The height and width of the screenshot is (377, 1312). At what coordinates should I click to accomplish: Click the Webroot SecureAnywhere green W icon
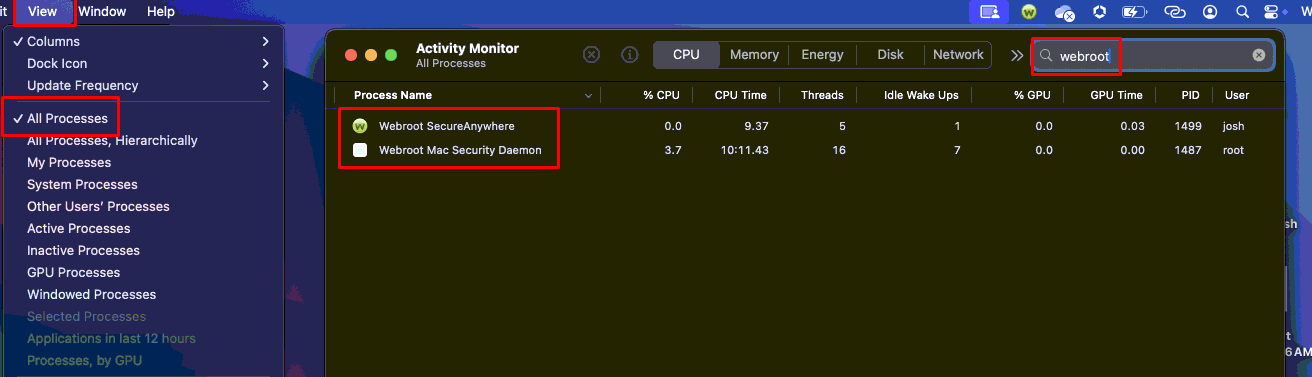[x=360, y=126]
